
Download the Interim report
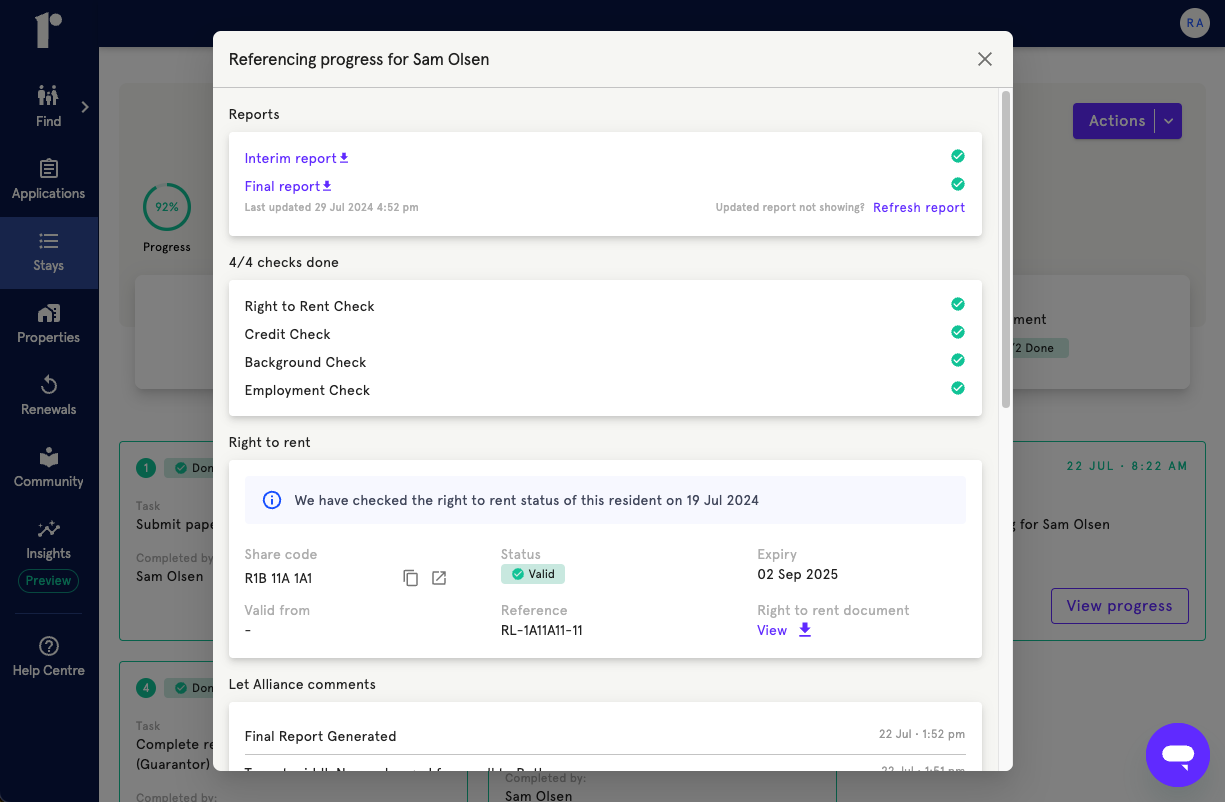tap(296, 158)
